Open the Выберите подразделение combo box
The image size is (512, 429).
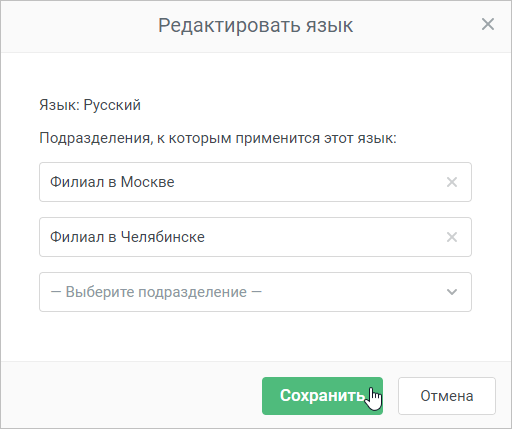pyautogui.click(x=255, y=292)
